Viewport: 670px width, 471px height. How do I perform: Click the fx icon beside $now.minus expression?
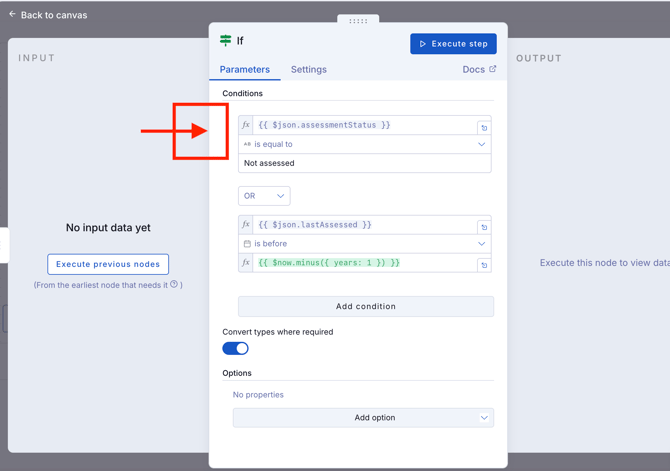point(246,263)
